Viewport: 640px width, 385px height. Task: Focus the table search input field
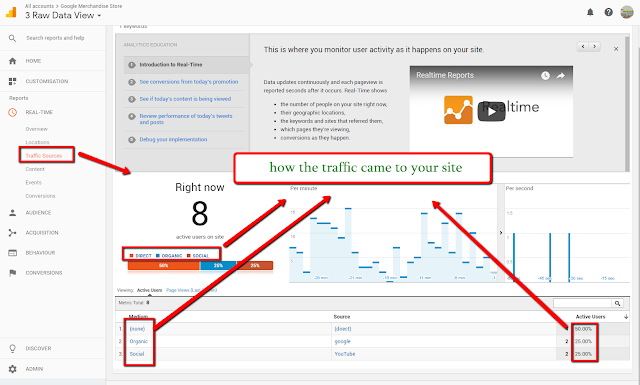pyautogui.click(x=582, y=303)
